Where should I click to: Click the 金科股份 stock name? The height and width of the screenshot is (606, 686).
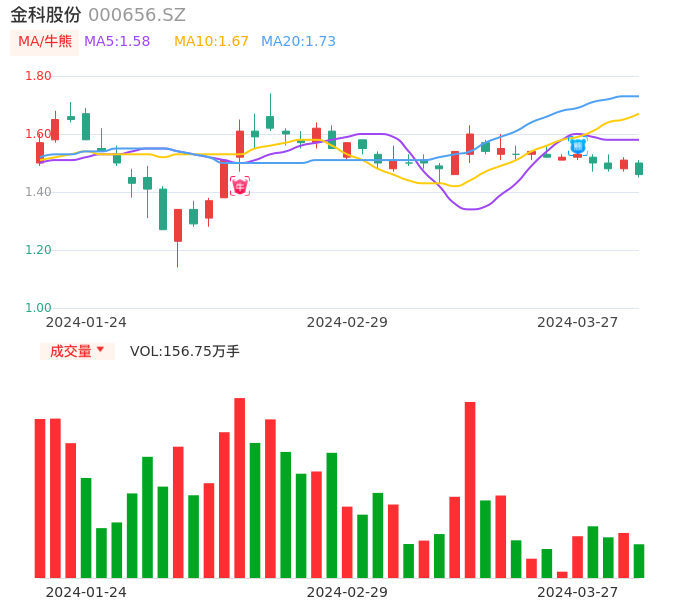[46, 15]
